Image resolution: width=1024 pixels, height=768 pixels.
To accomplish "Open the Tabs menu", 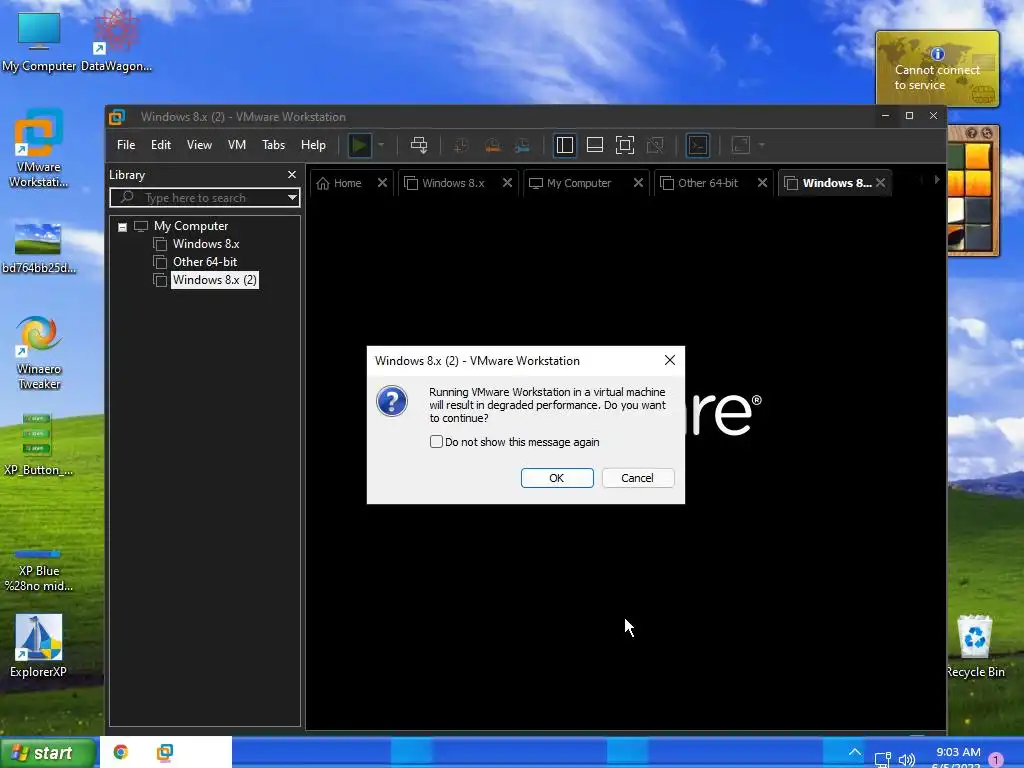I will [x=273, y=145].
